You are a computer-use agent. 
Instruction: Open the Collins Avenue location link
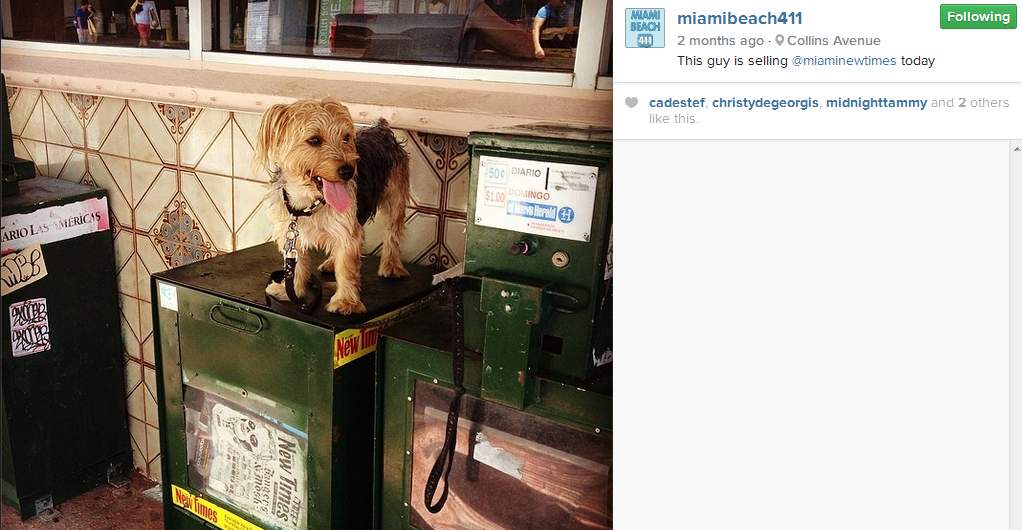point(834,40)
